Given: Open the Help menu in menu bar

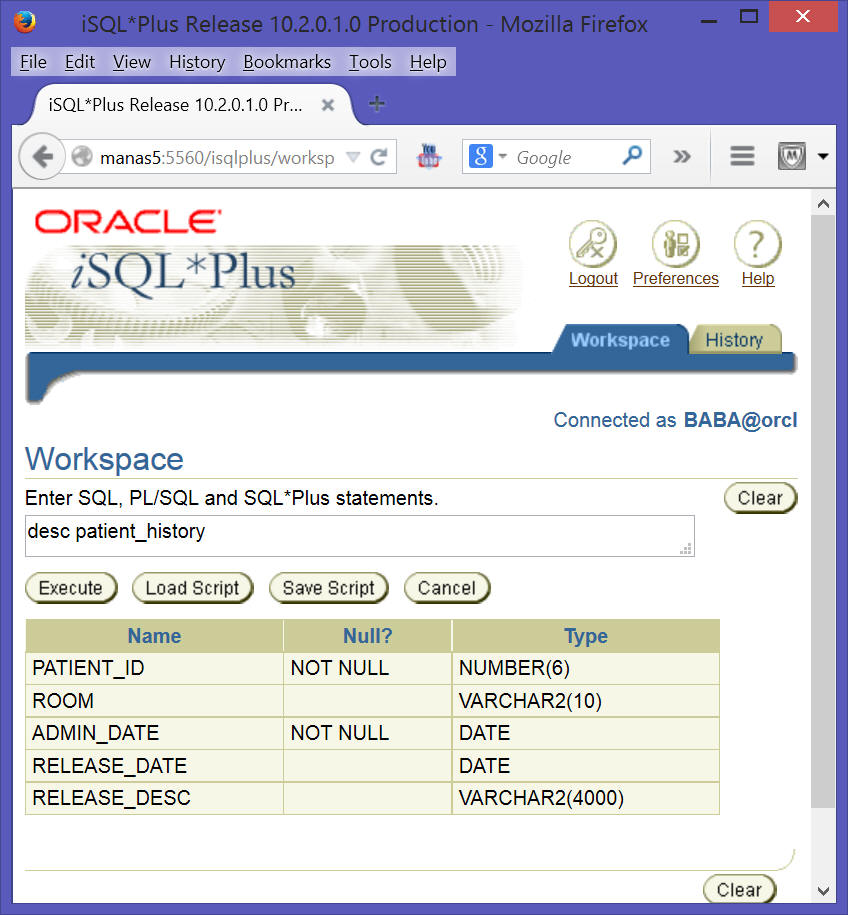Looking at the screenshot, I should (428, 62).
